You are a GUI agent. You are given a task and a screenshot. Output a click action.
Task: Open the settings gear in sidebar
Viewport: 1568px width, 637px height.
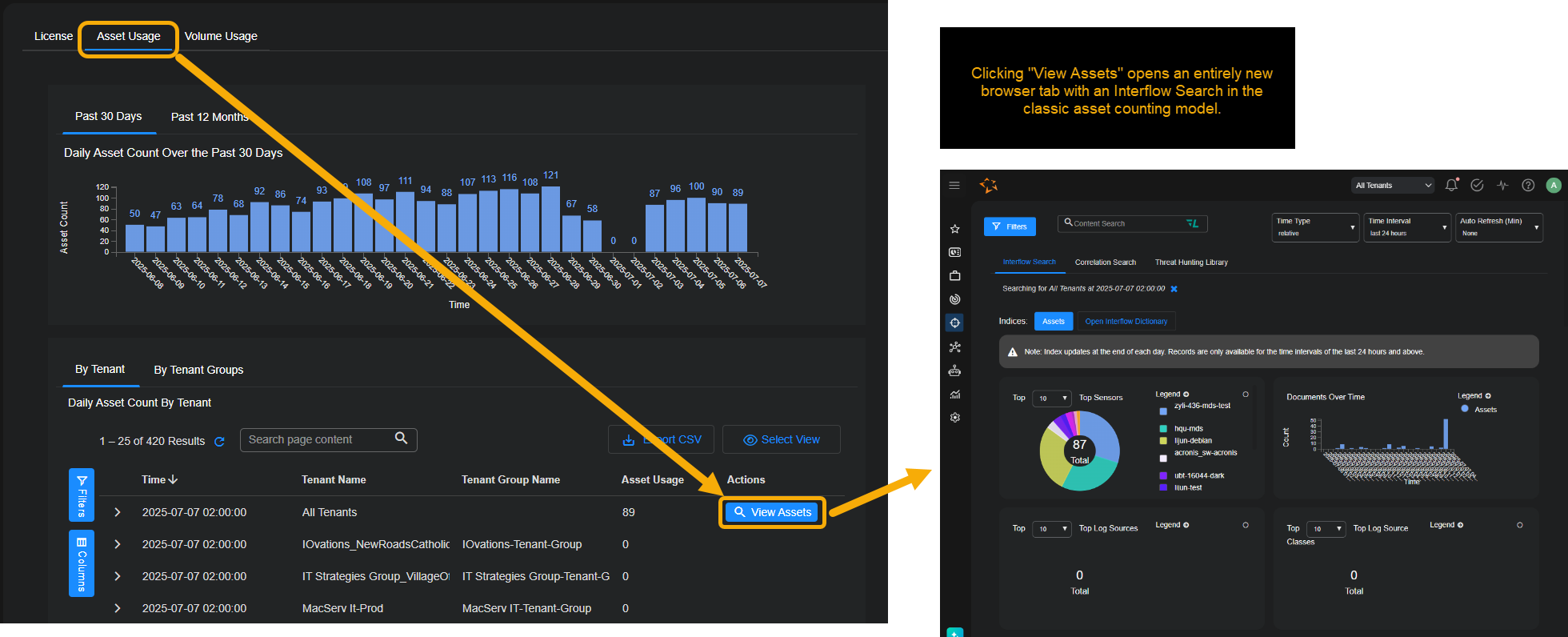pos(954,418)
